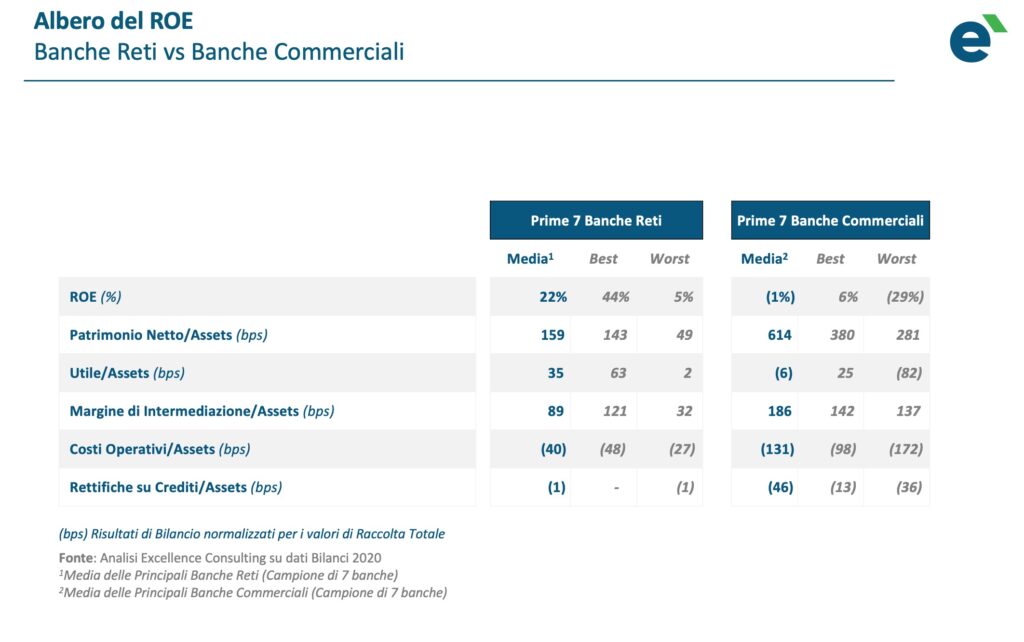Select the 'Prime 7 Banche Reti' header

click(596, 220)
